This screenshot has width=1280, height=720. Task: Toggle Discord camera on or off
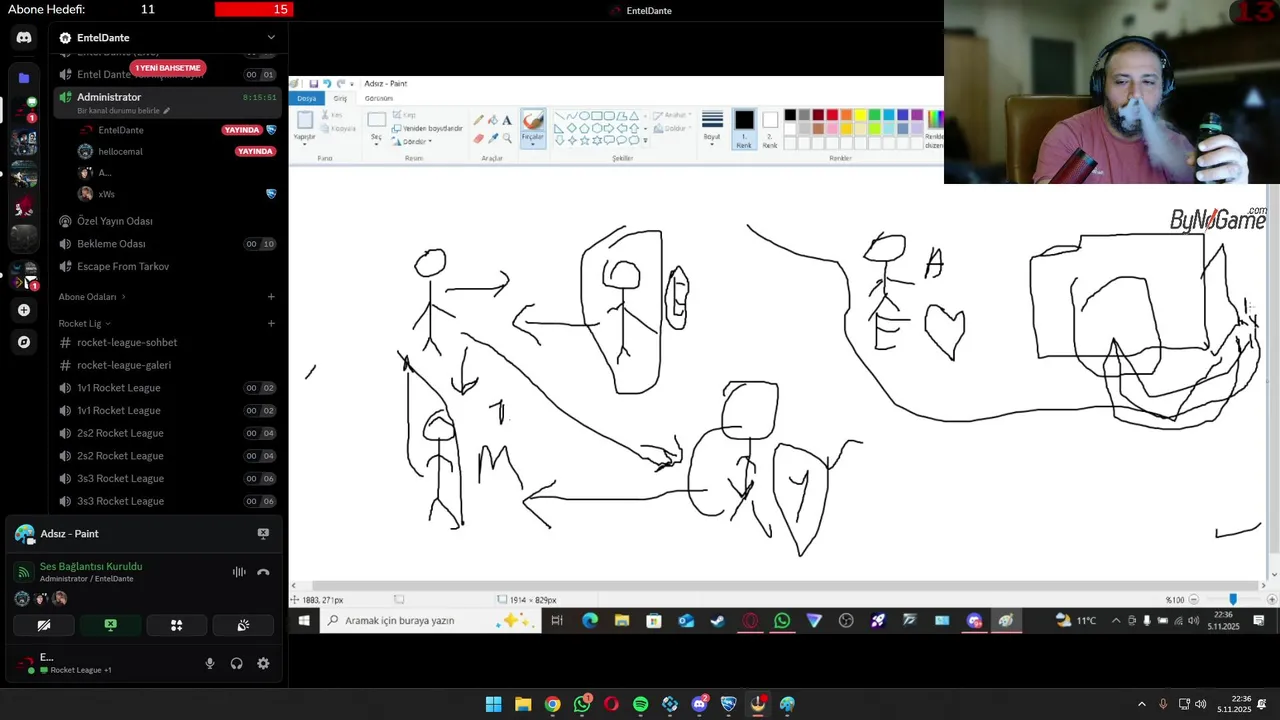(44, 625)
